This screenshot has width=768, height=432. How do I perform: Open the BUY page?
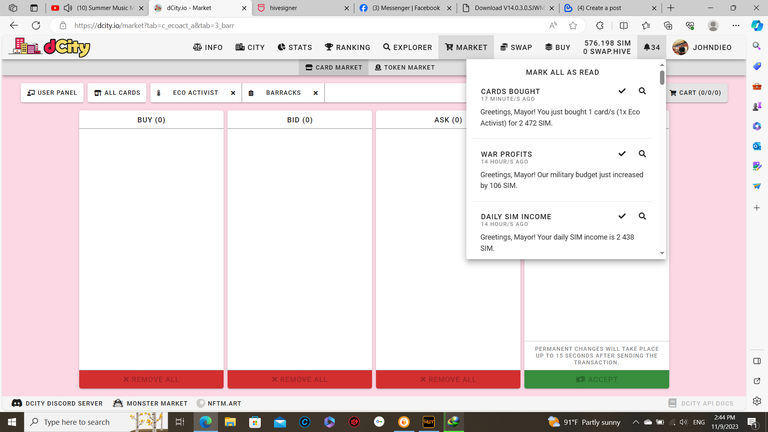(557, 48)
